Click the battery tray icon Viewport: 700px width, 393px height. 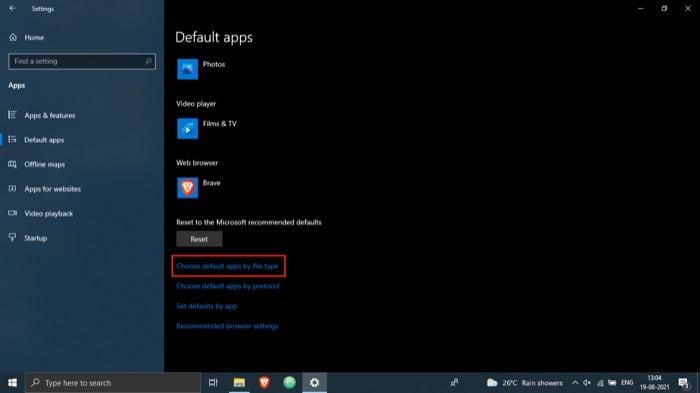[612, 383]
